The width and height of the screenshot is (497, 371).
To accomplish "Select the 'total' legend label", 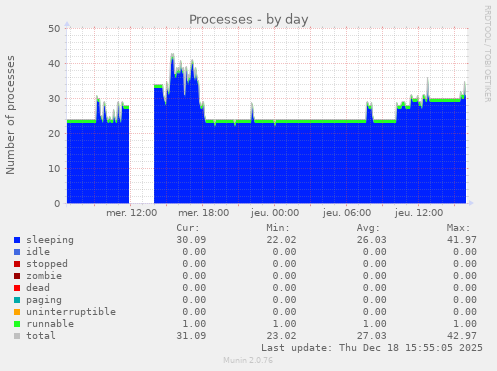I will [41, 336].
